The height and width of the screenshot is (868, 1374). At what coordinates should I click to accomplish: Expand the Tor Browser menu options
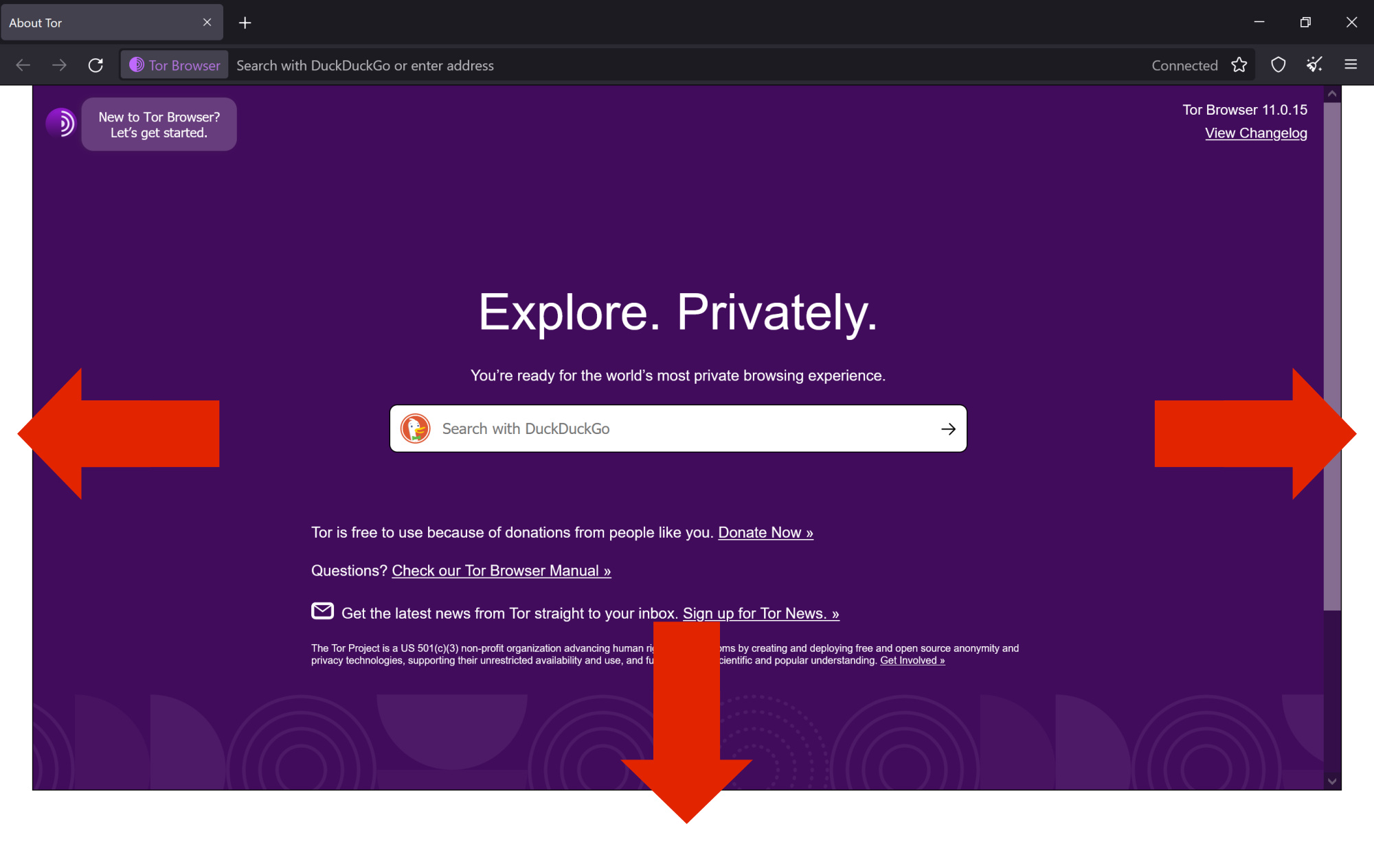(1351, 65)
